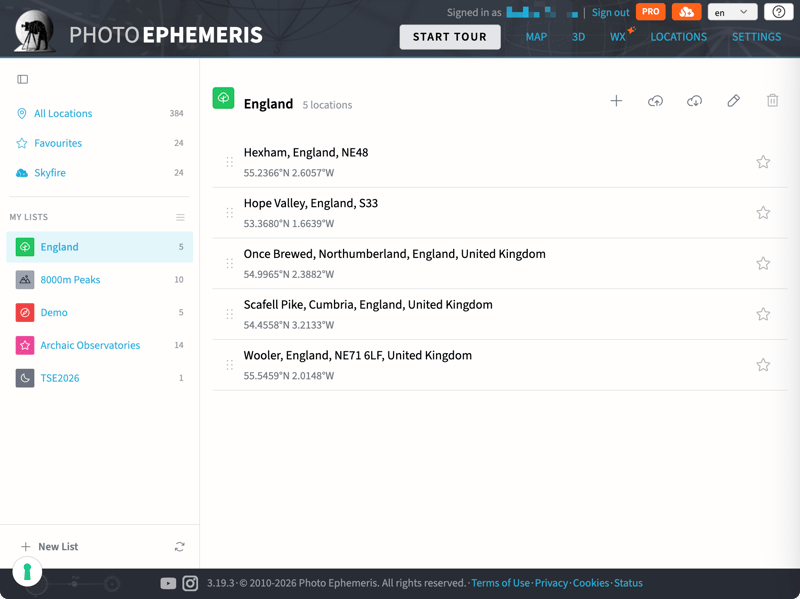This screenshot has width=800, height=599.
Task: Select the Demo list
Action: click(x=99, y=312)
